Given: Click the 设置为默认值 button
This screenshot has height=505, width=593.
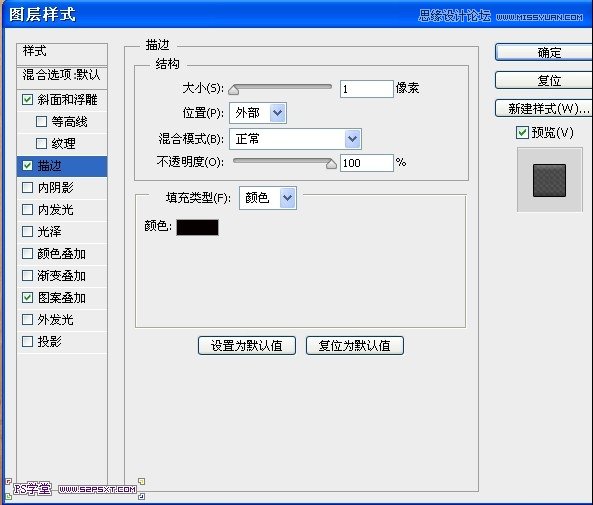Looking at the screenshot, I should (x=247, y=345).
